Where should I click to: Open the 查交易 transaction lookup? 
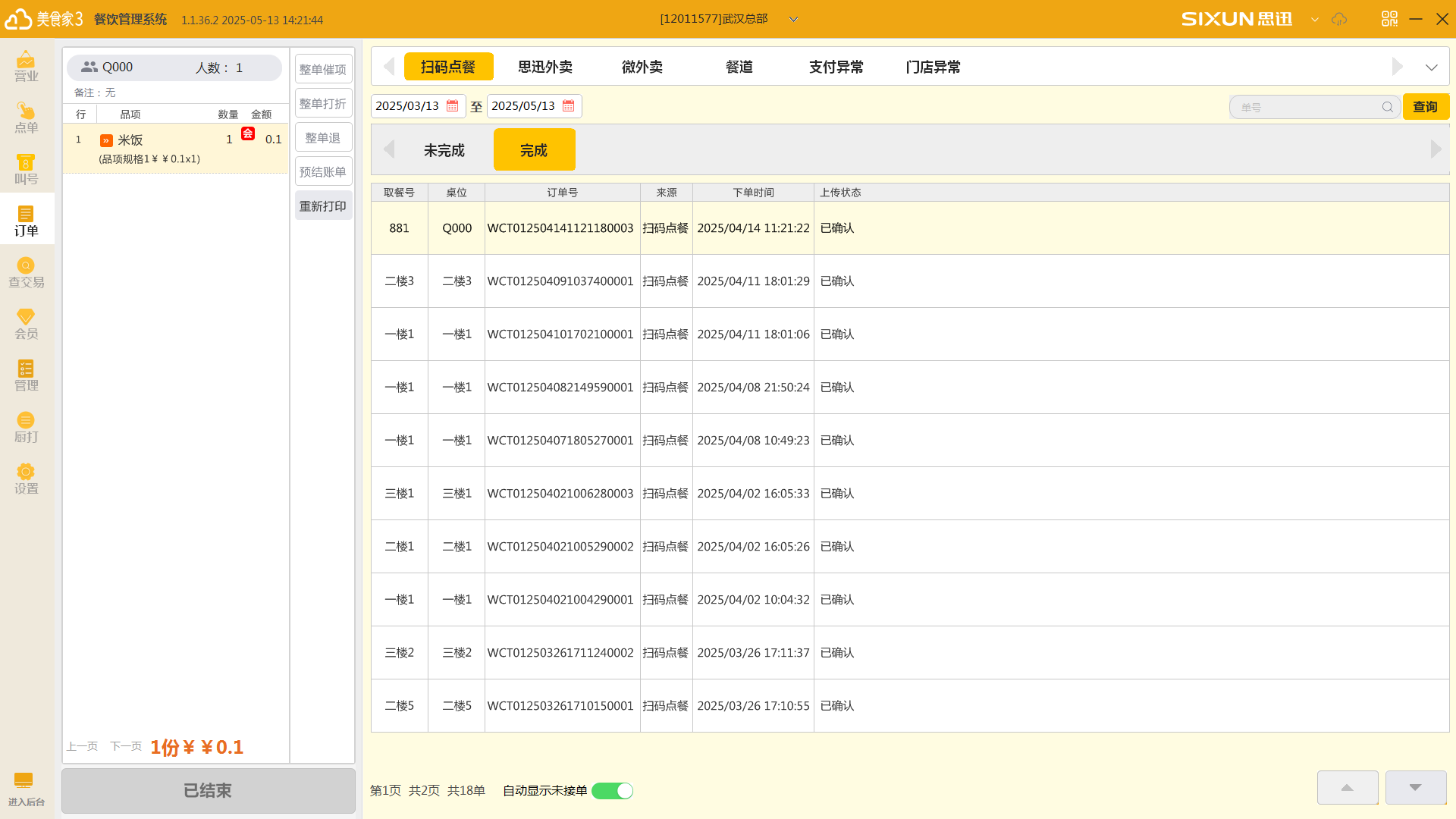click(27, 271)
